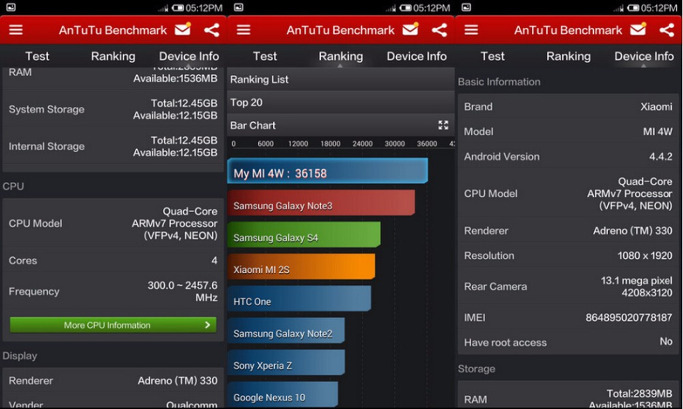Open Ranking List row

pyautogui.click(x=341, y=79)
